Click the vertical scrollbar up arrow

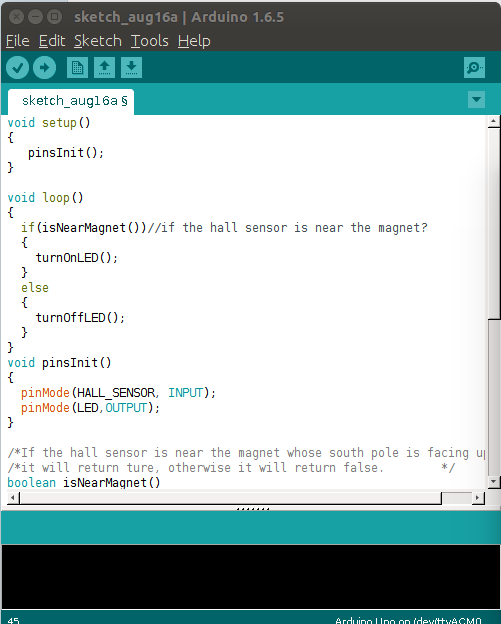click(x=493, y=121)
